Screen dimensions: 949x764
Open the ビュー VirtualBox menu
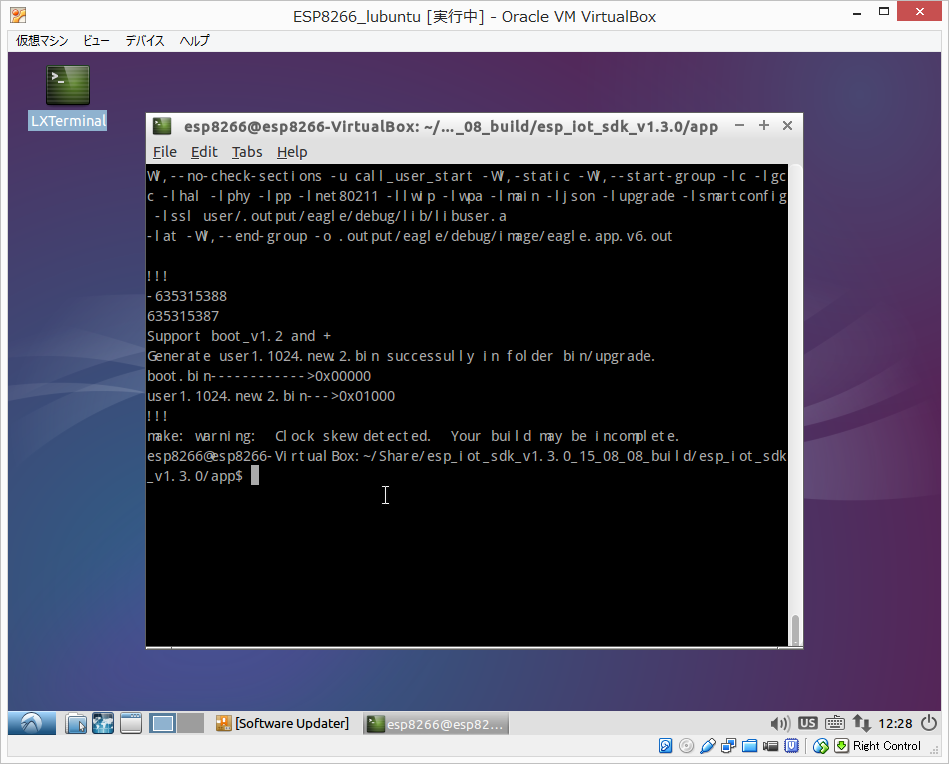pyautogui.click(x=96, y=41)
